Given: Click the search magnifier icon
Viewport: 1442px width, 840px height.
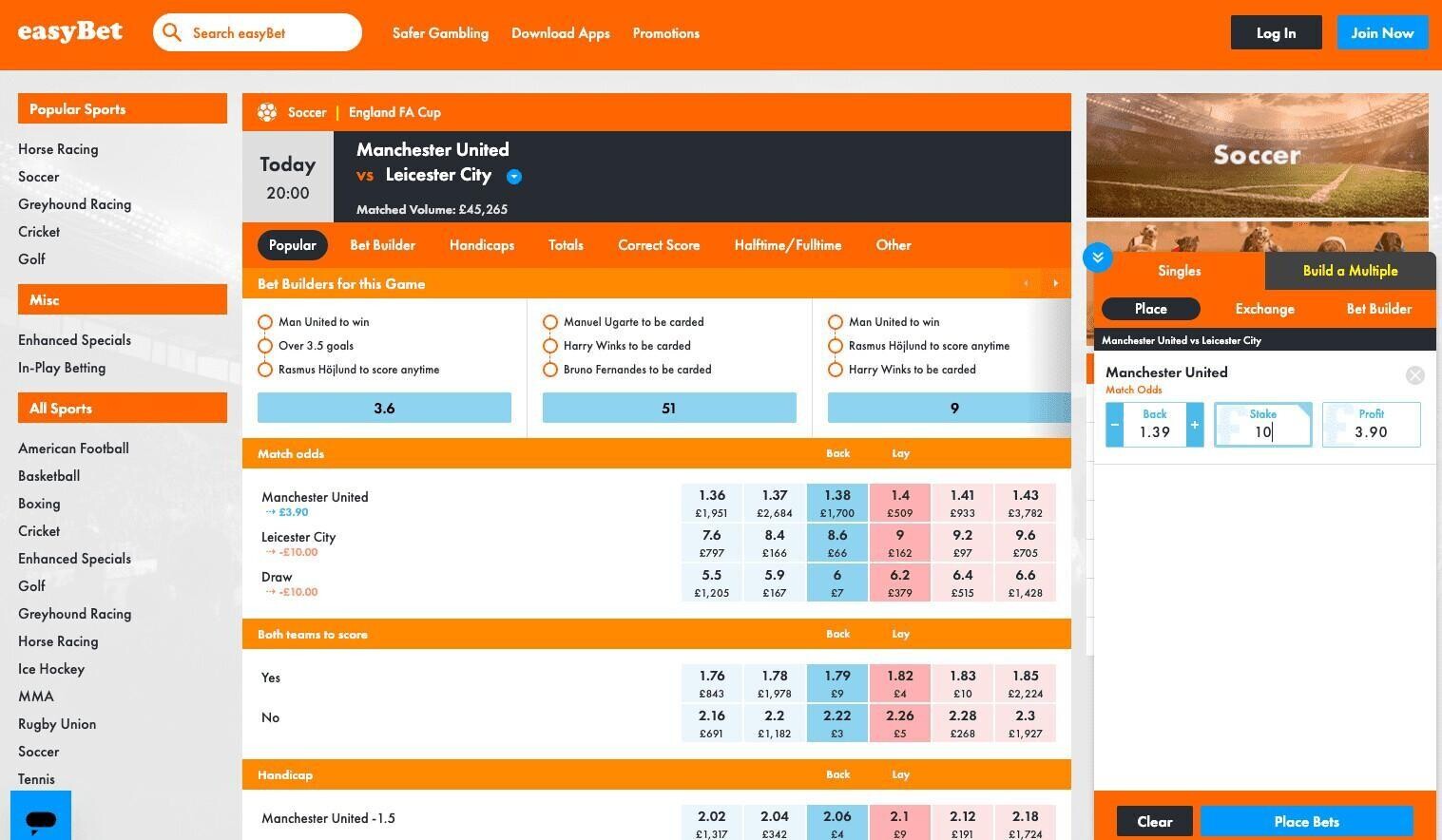Looking at the screenshot, I should [x=172, y=33].
